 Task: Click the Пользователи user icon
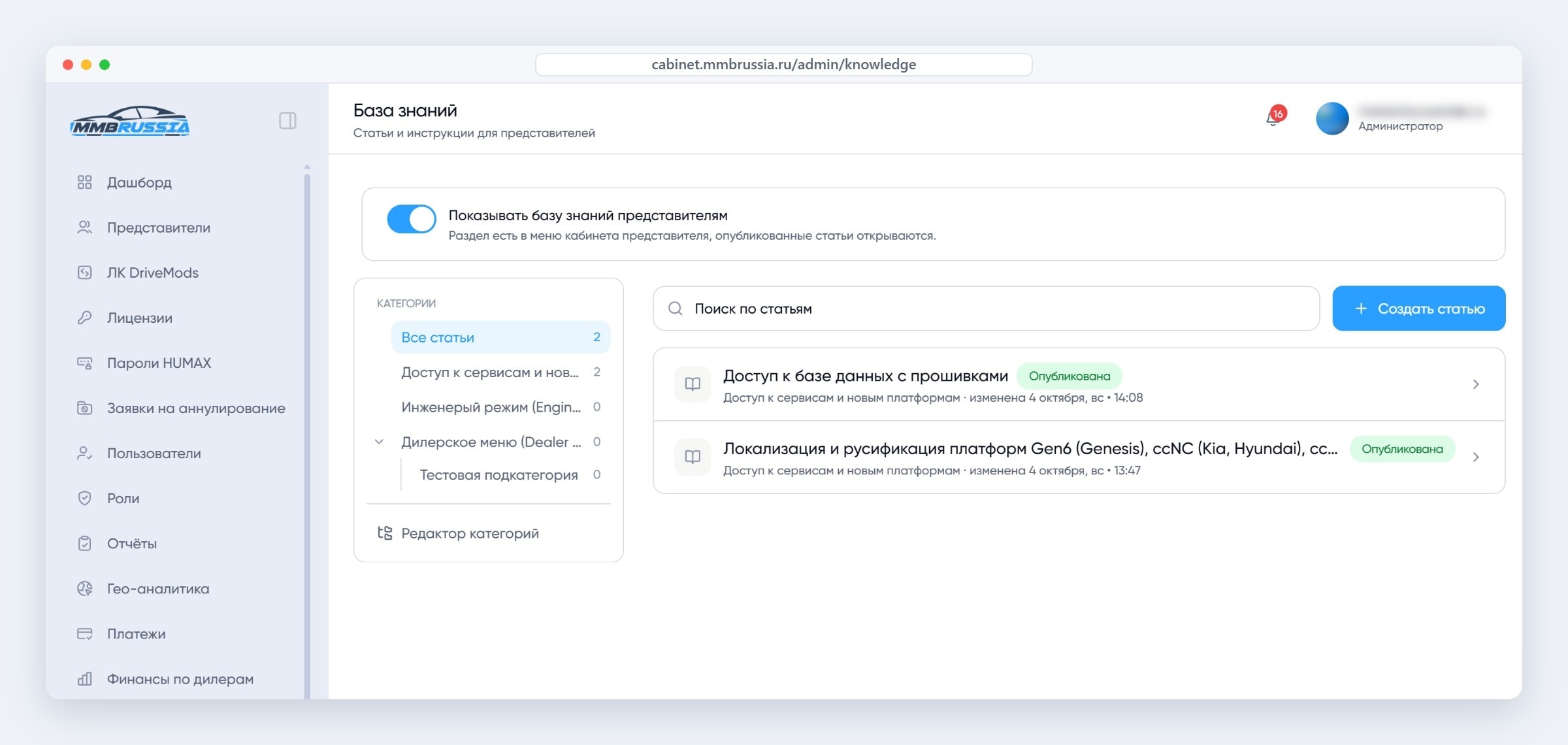pyautogui.click(x=85, y=453)
